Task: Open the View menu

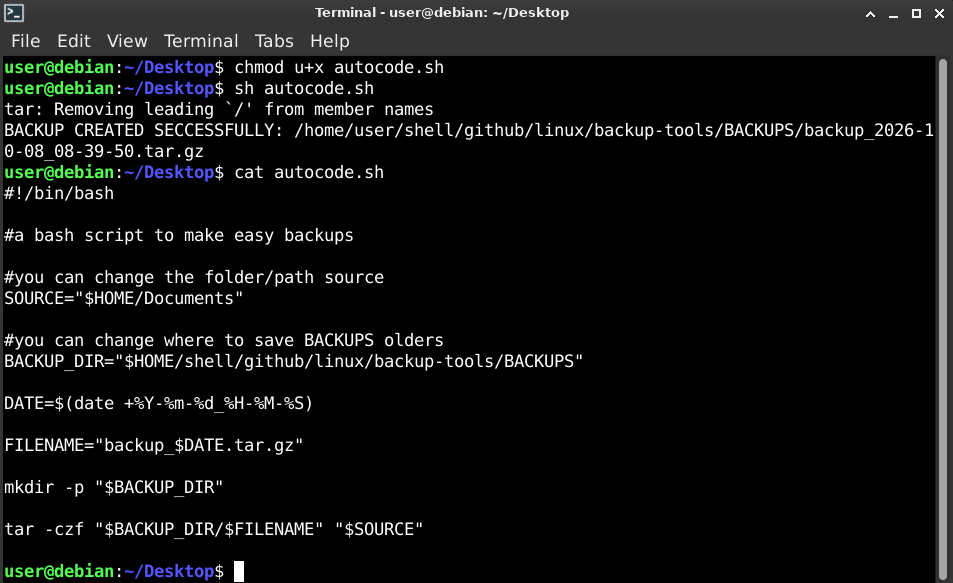Action: tap(127, 41)
